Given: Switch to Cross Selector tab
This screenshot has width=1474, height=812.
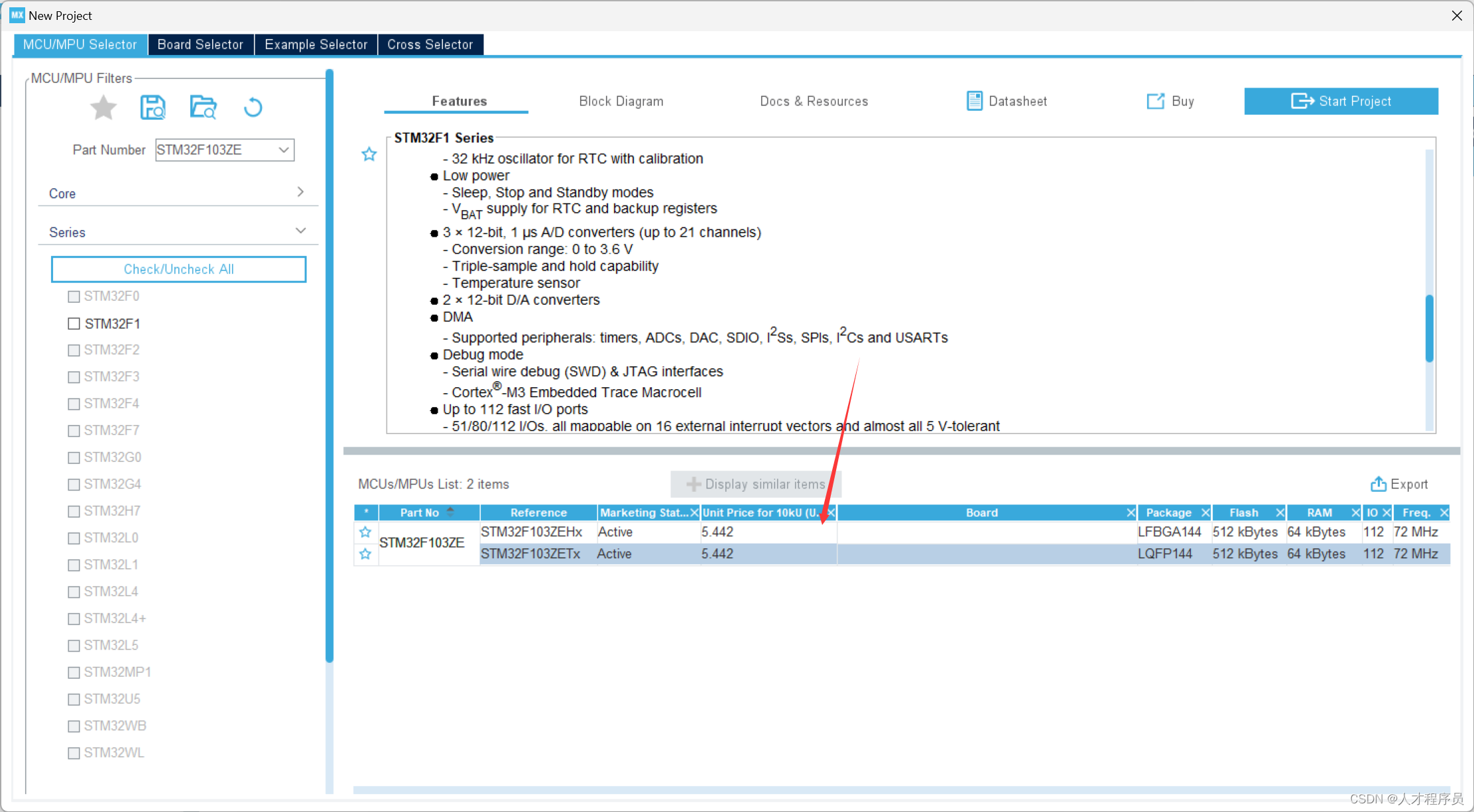Looking at the screenshot, I should tap(430, 44).
